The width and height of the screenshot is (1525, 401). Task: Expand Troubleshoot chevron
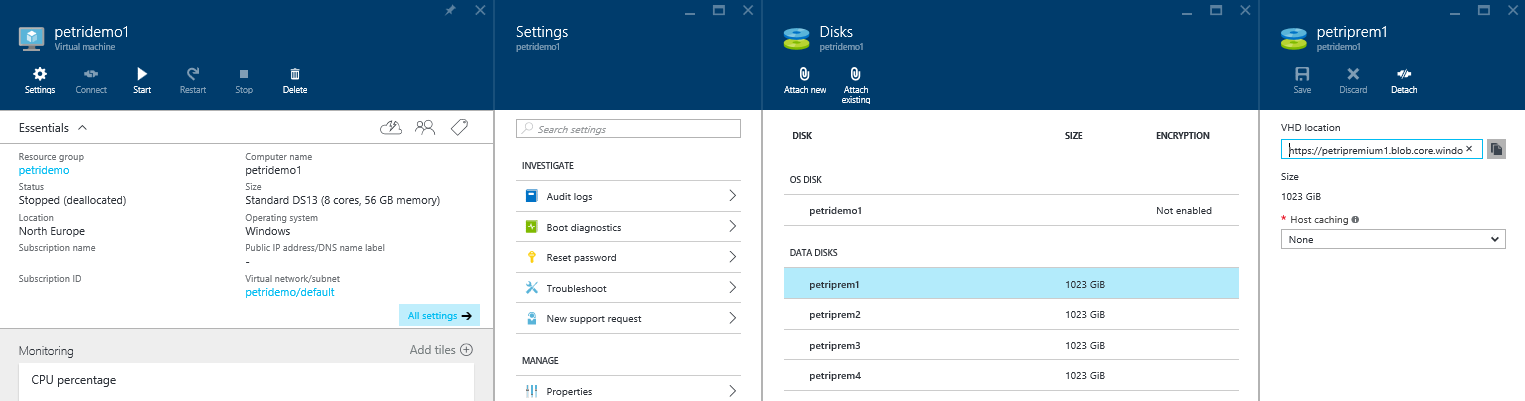[732, 288]
